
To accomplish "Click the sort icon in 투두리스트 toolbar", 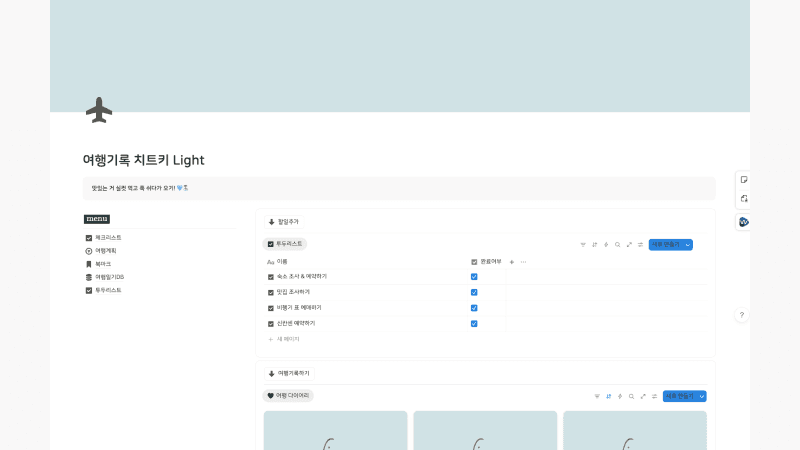I will [595, 244].
